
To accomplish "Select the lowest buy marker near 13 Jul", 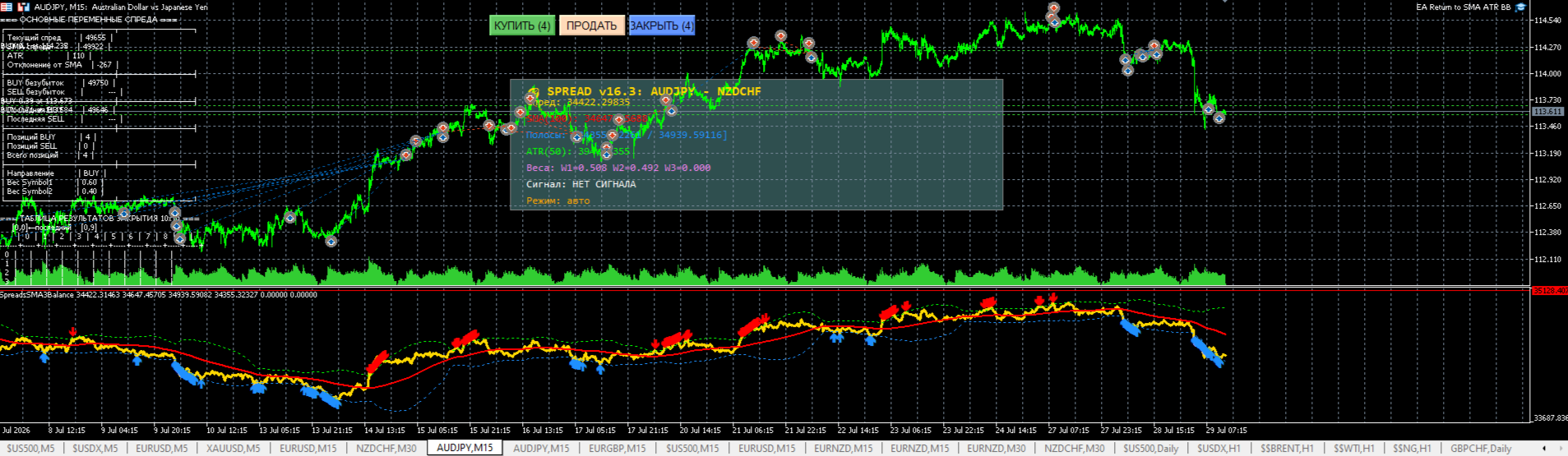I will [x=331, y=242].
